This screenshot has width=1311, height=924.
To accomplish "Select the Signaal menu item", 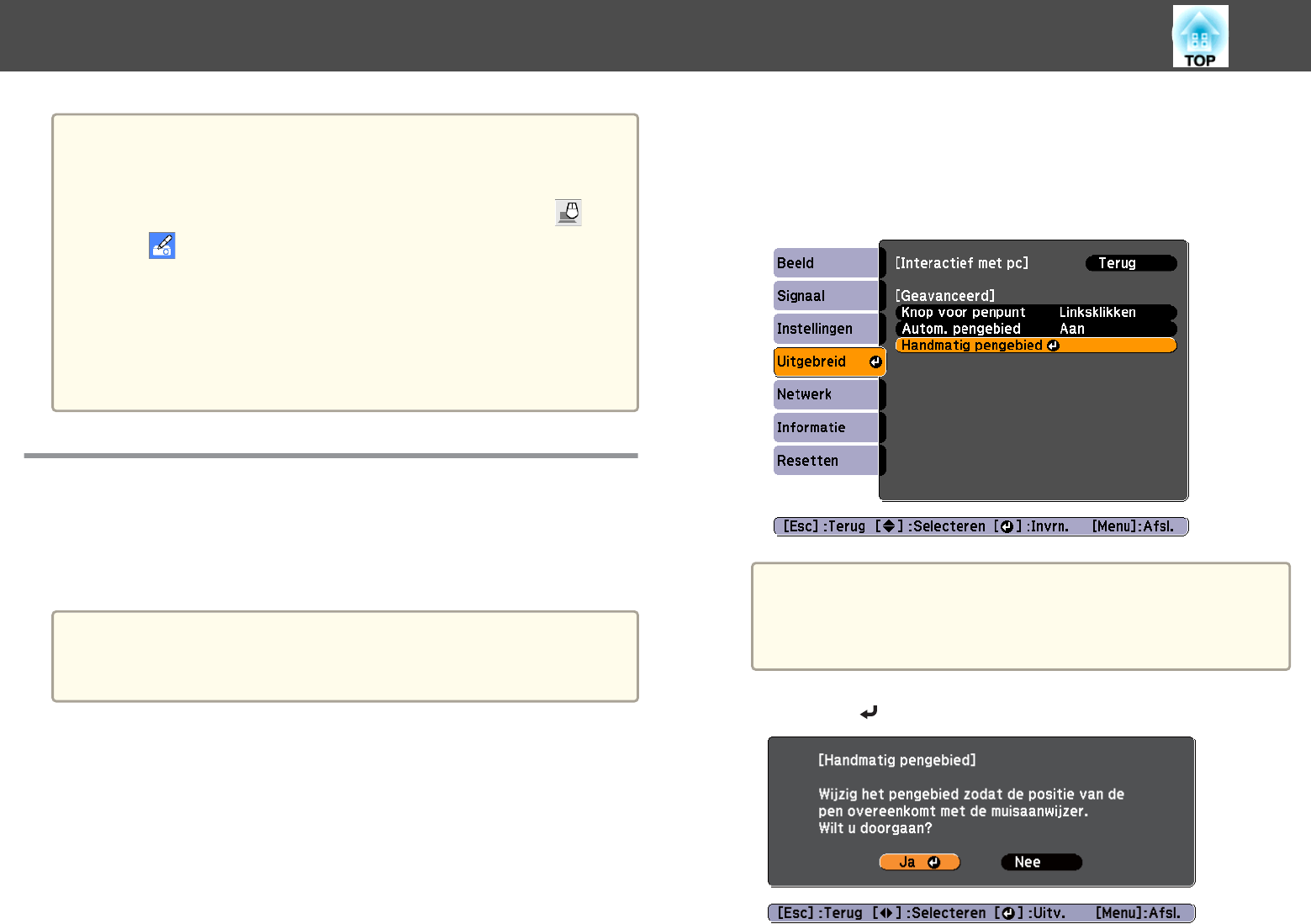I will (x=826, y=296).
